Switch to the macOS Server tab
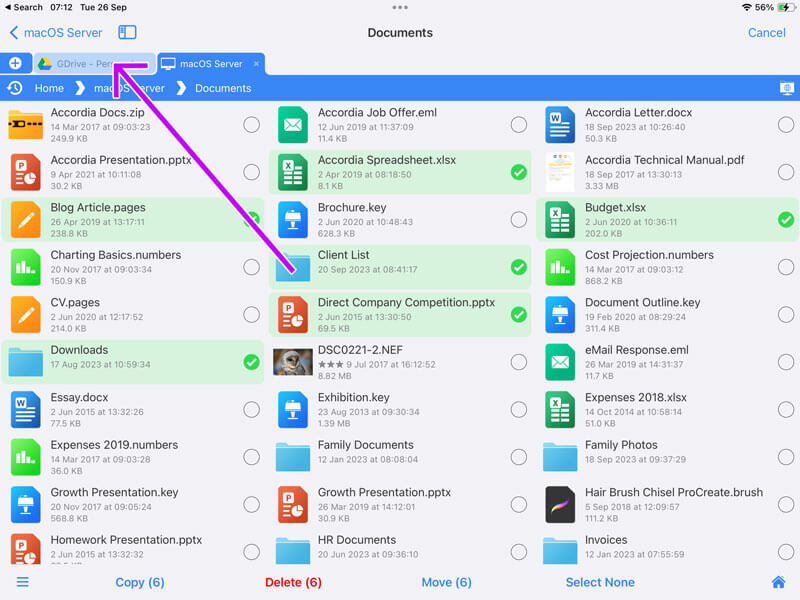The image size is (800, 600). (210, 64)
